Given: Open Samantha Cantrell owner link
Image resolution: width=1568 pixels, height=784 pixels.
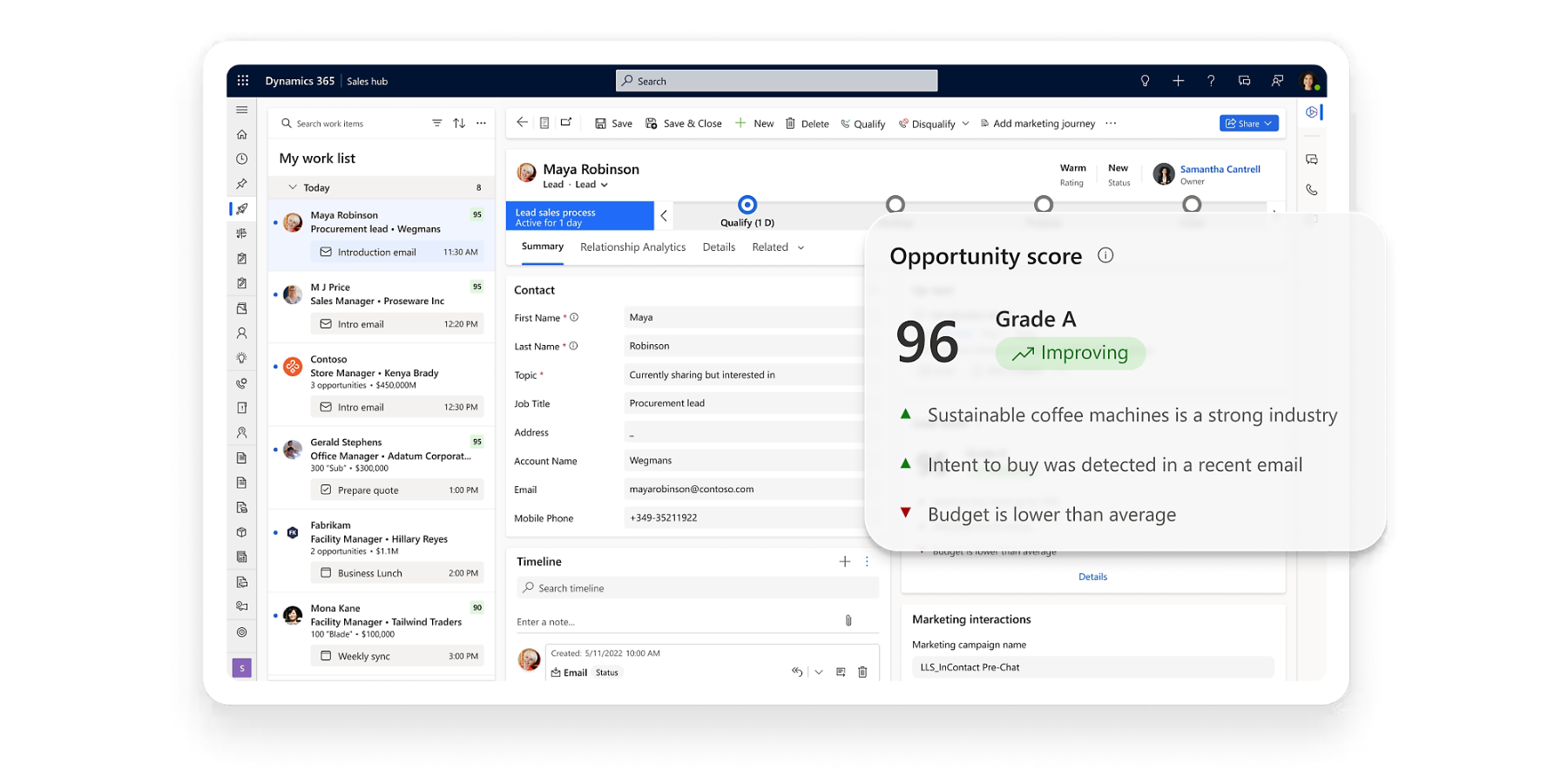Looking at the screenshot, I should tap(1220, 169).
